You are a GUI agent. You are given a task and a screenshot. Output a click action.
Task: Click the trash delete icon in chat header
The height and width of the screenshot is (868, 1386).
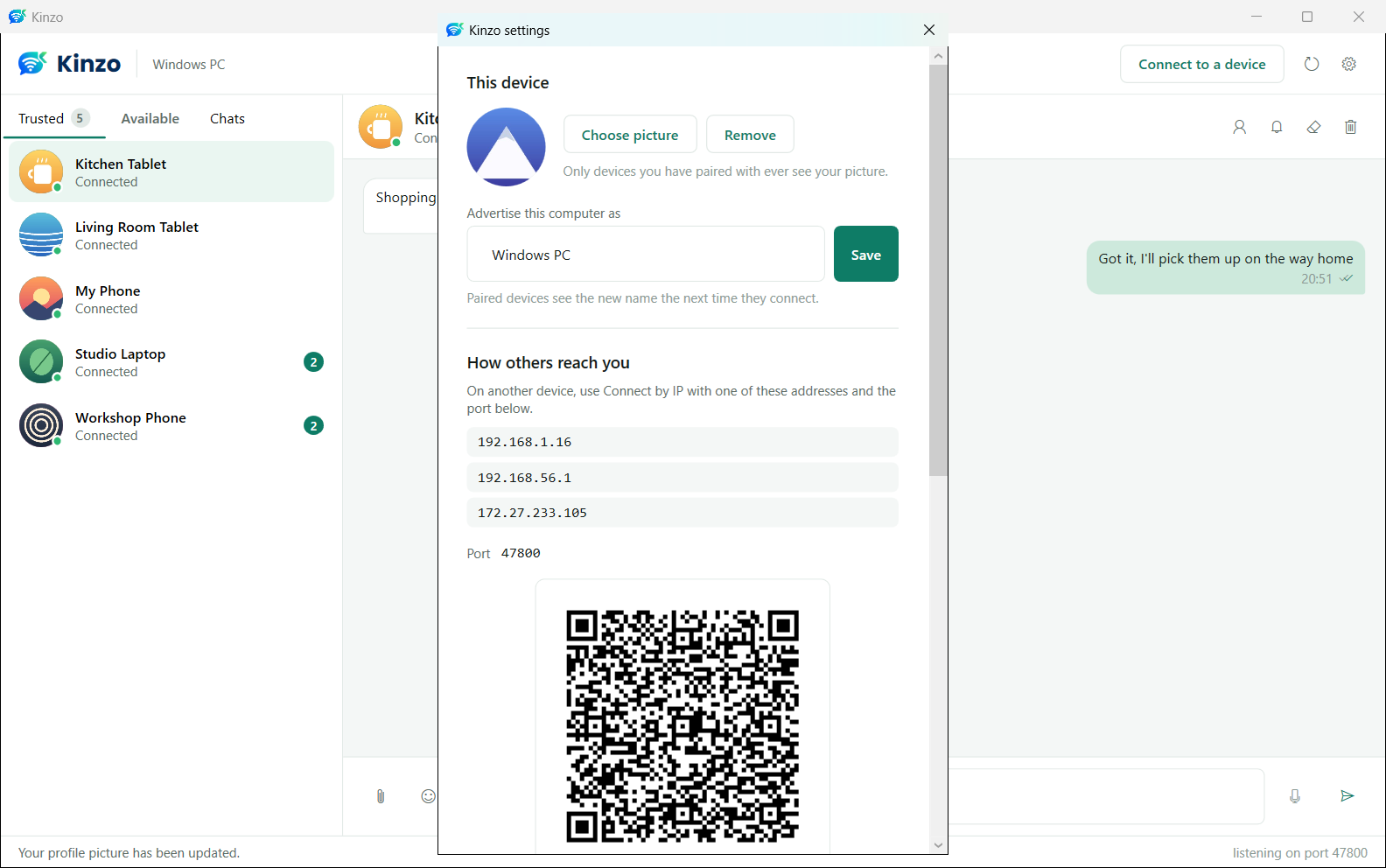(1351, 127)
